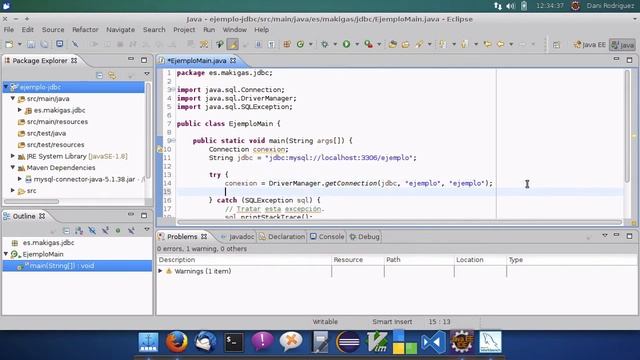Open Visual Studio Code from the dock
The image size is (640, 360).
tap(433, 342)
